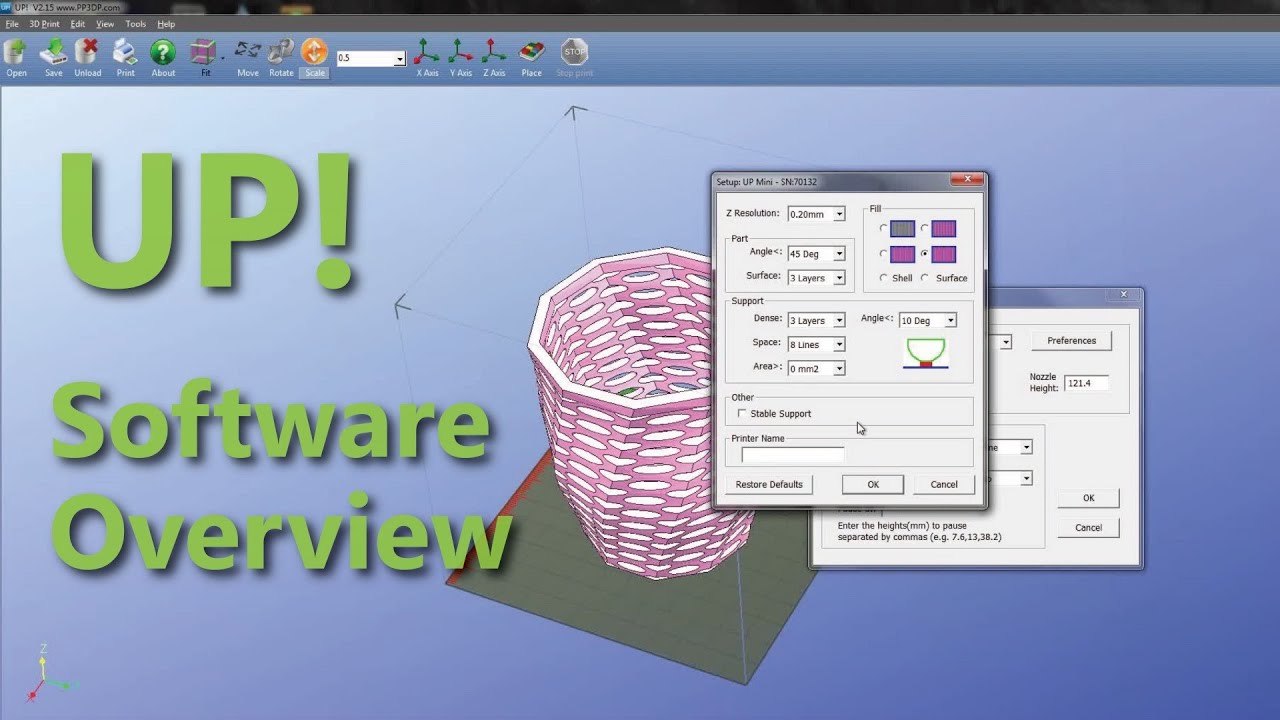1280x720 pixels.
Task: Click the grey solid fill pattern swatch
Action: point(902,229)
